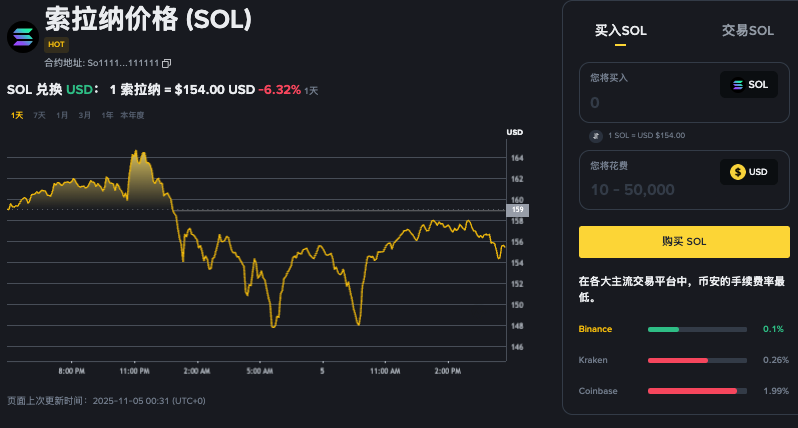The height and width of the screenshot is (428, 798).
Task: Copy the contract address with the copy icon
Action: tap(167, 63)
